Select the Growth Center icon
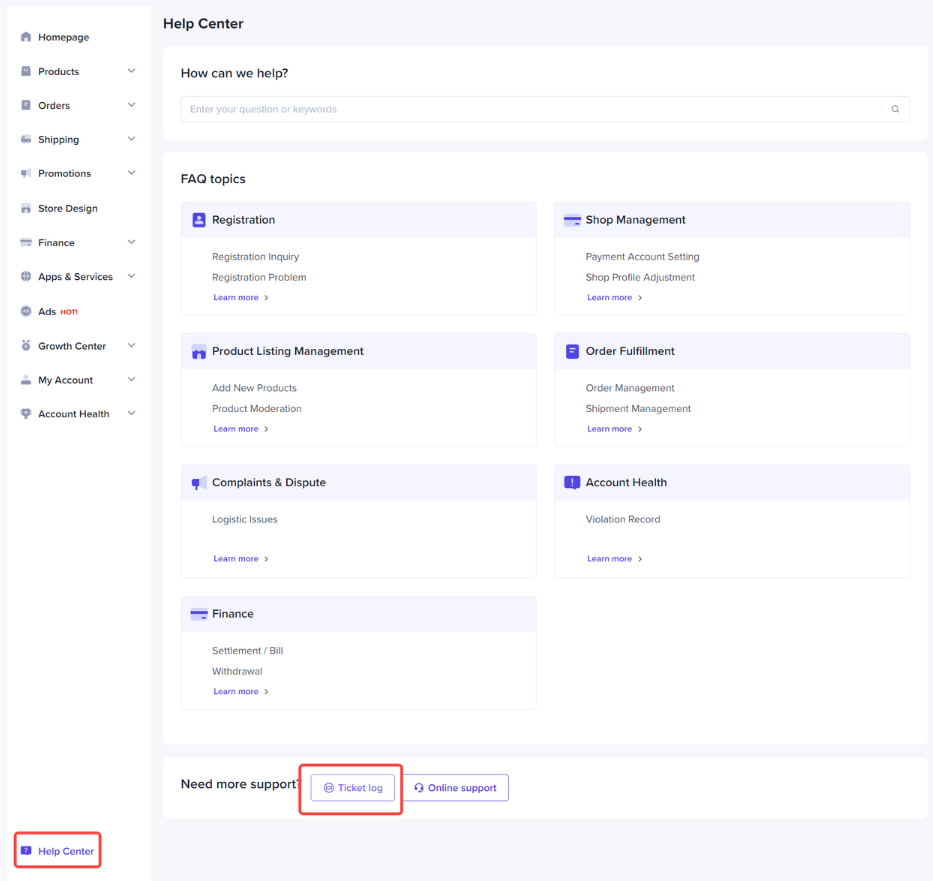This screenshot has width=933, height=881. coord(25,345)
